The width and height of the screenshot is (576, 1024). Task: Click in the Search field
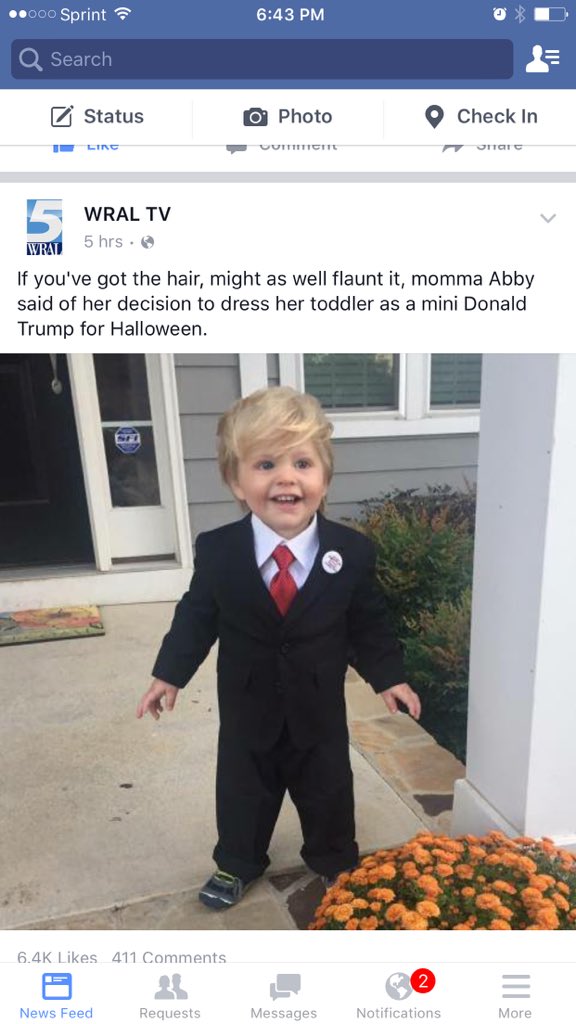pos(262,59)
